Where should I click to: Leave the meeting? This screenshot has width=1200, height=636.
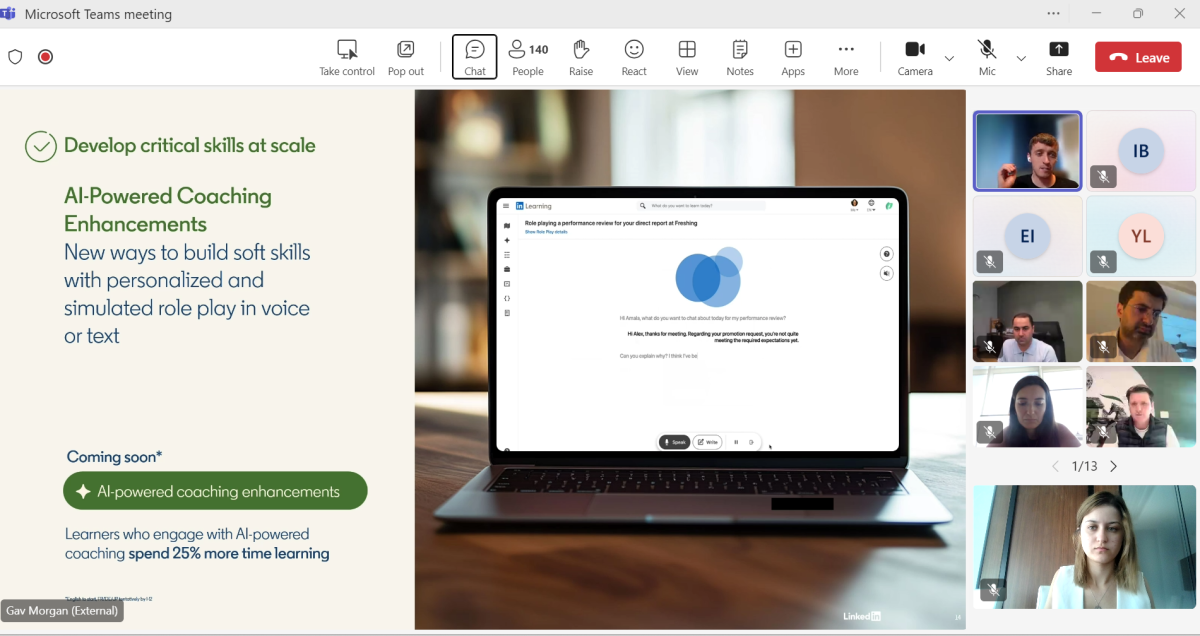(1138, 57)
